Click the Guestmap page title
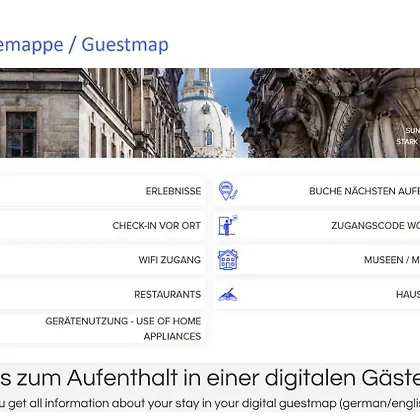 point(84,45)
